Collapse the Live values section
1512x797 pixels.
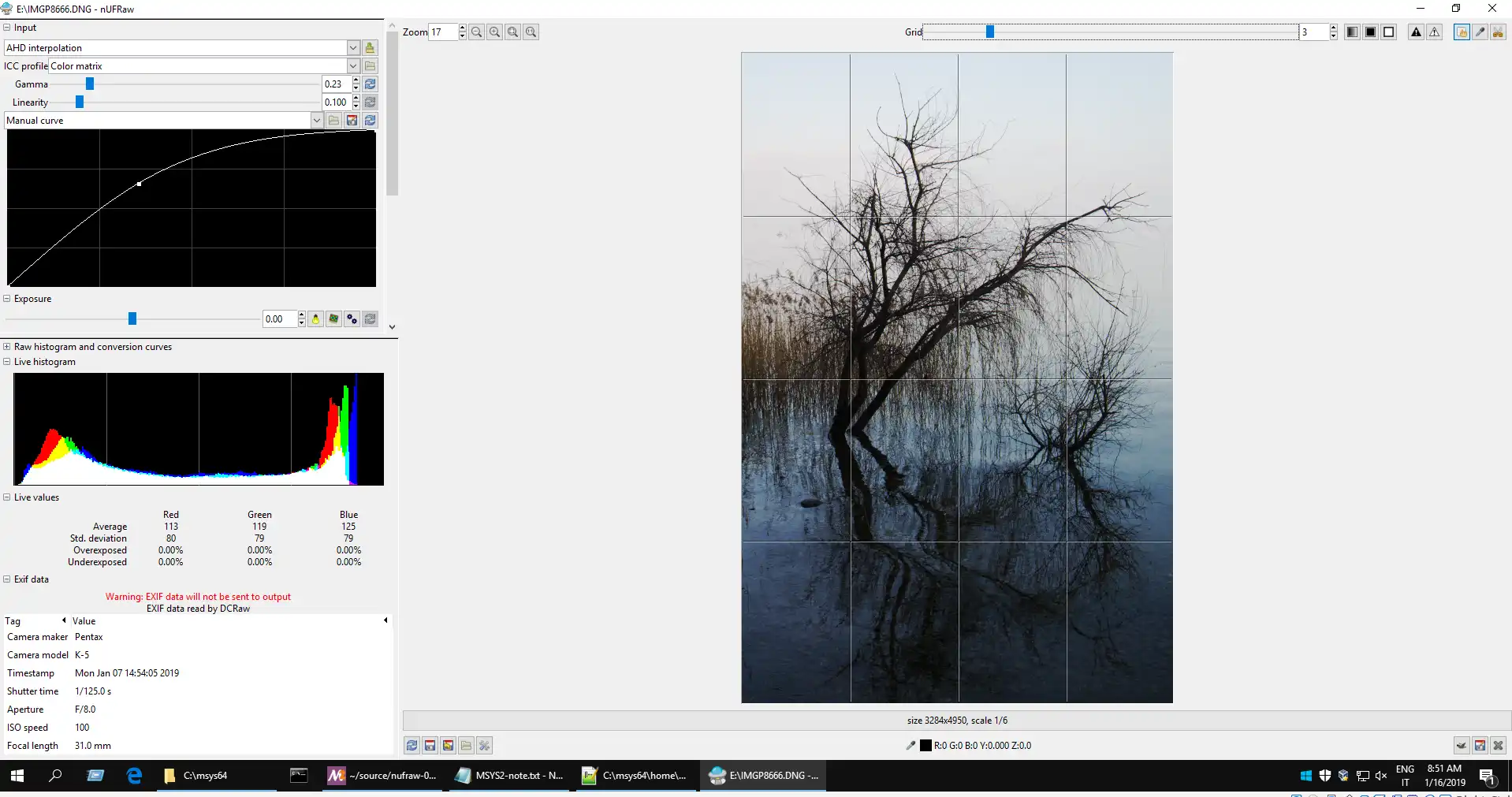pos(7,497)
